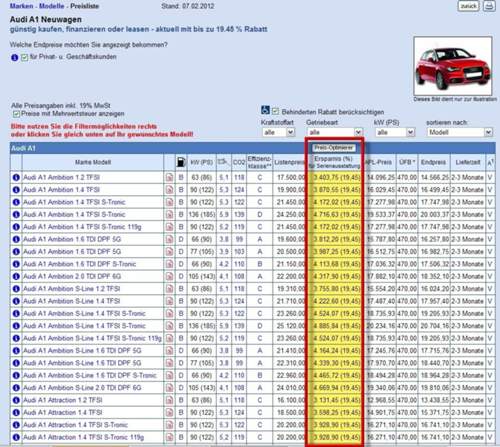This screenshot has height=447, width=500.
Task: Click the Listenpreis value 17.500,00
Action: point(291,177)
